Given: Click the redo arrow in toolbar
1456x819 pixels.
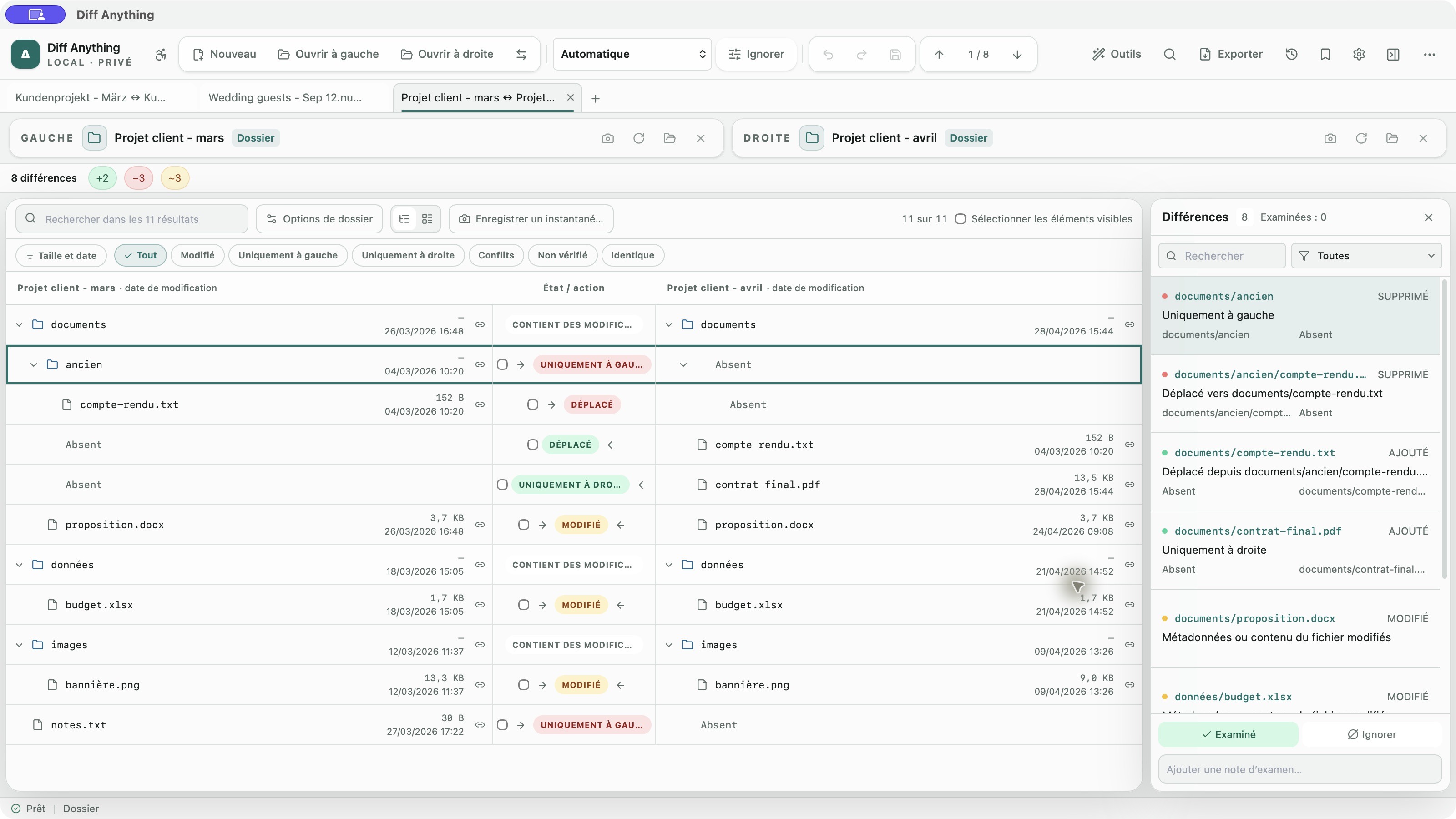Looking at the screenshot, I should click(861, 54).
